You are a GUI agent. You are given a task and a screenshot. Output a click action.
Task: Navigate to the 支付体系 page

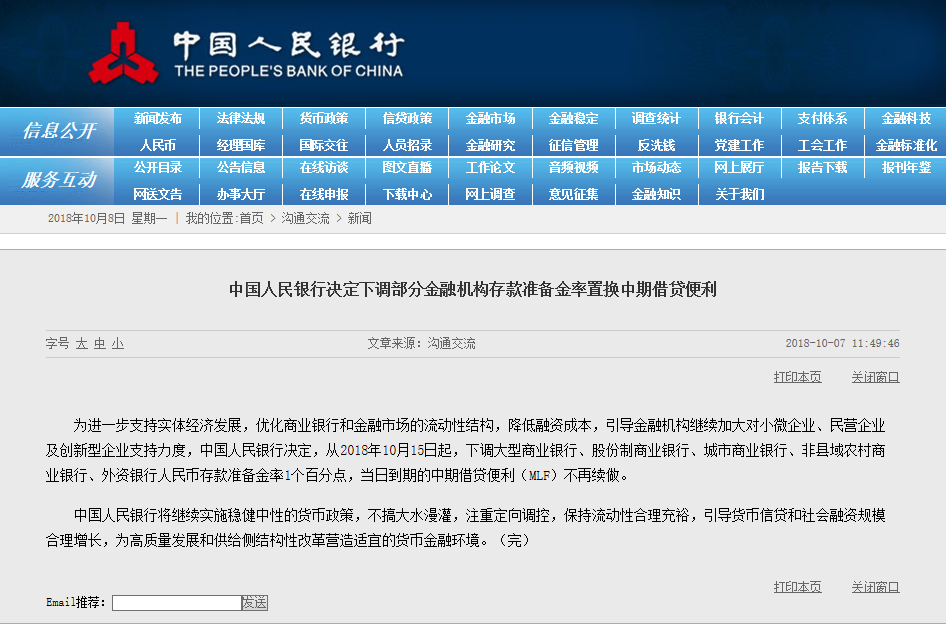(x=822, y=118)
